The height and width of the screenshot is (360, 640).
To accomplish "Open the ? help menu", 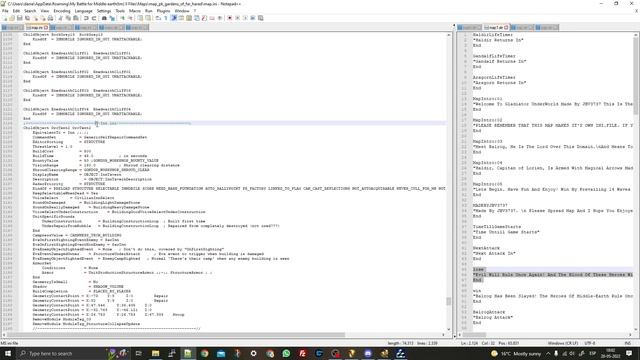I will (x=195, y=11).
